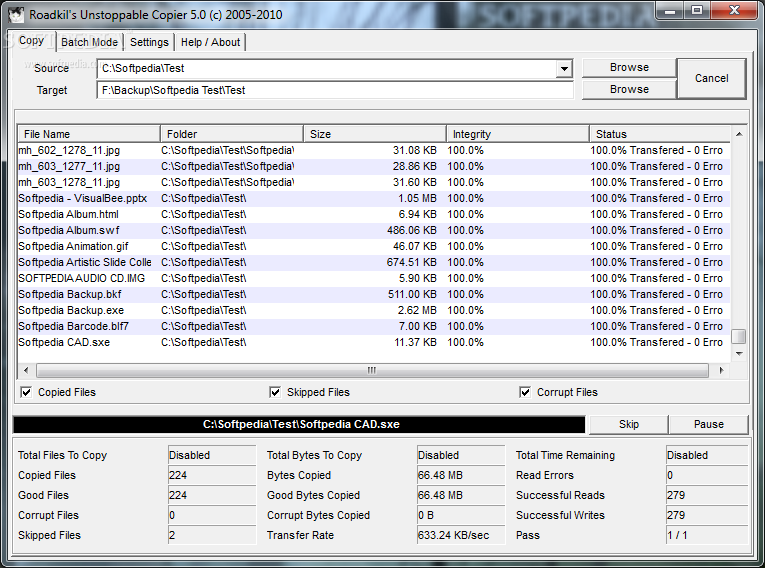Viewport: 765px width, 568px height.
Task: Select the Softpedia - VisualBee.pptx row
Action: pos(374,199)
